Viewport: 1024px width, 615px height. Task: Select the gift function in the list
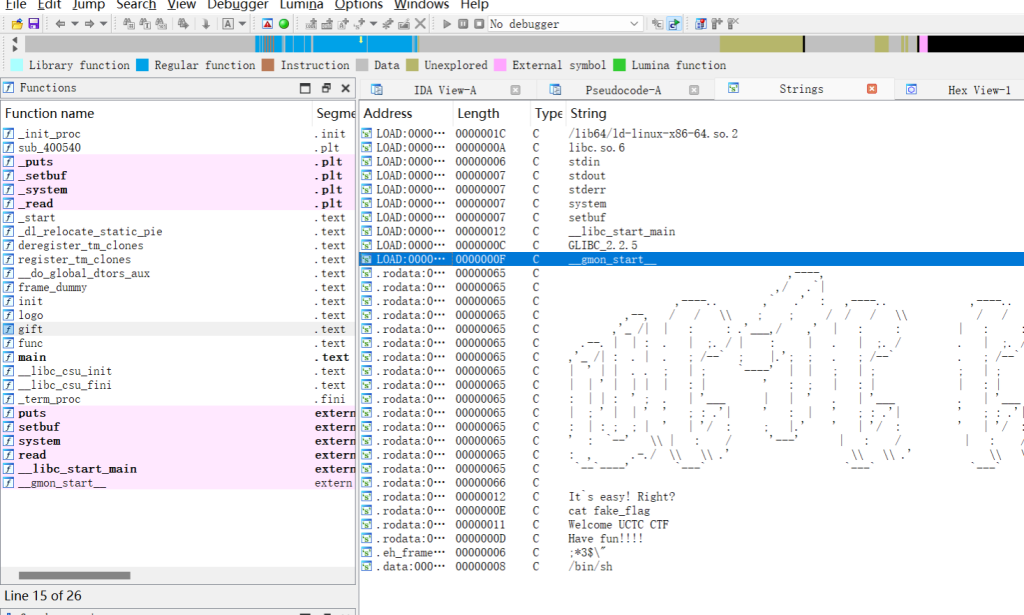click(30, 329)
